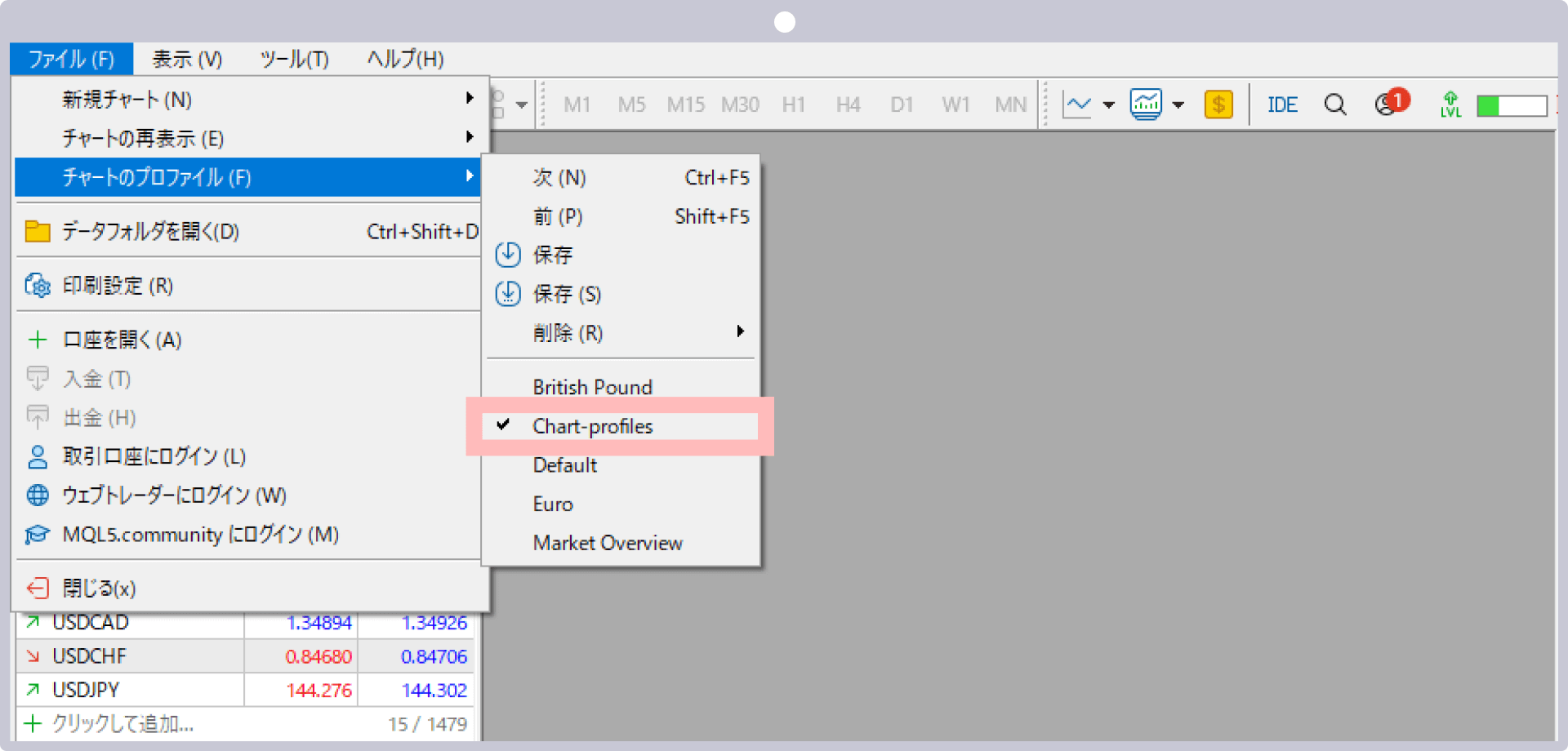The image size is (1568, 751).
Task: Open the IDE MetaEditor button
Action: (1282, 104)
